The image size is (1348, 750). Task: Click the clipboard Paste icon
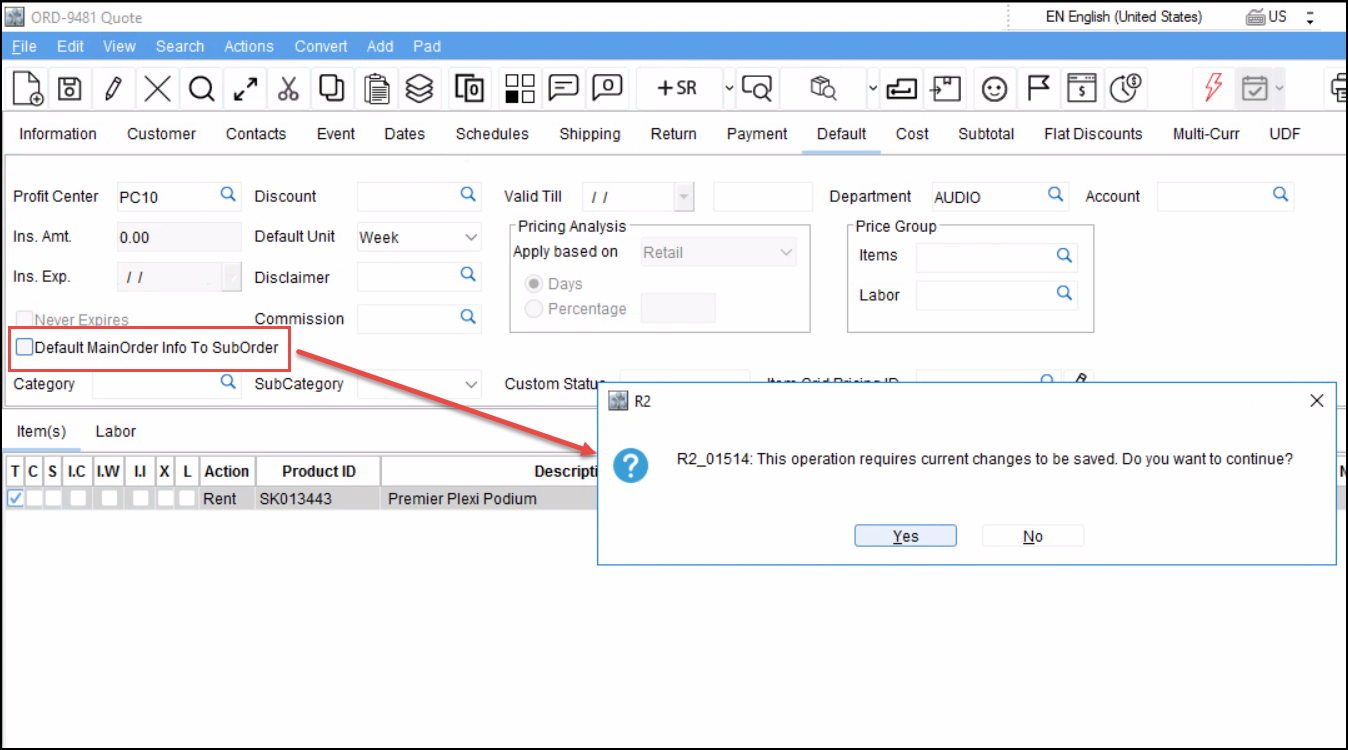click(376, 88)
